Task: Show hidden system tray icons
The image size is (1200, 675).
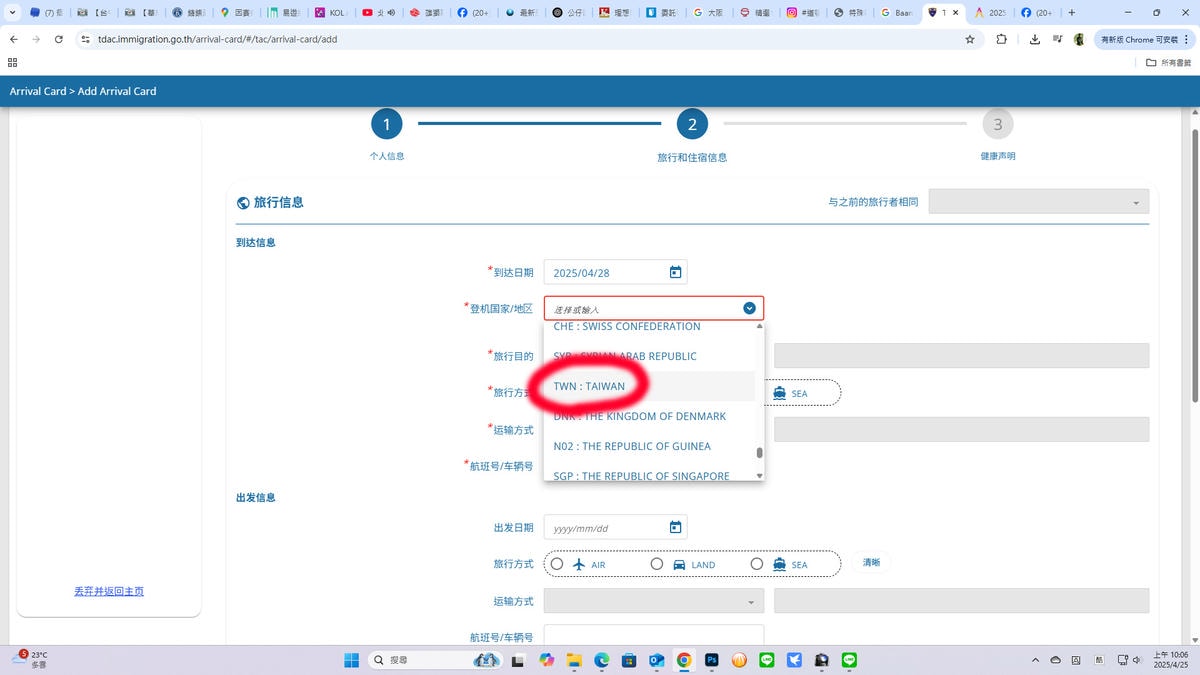Action: 1034,660
